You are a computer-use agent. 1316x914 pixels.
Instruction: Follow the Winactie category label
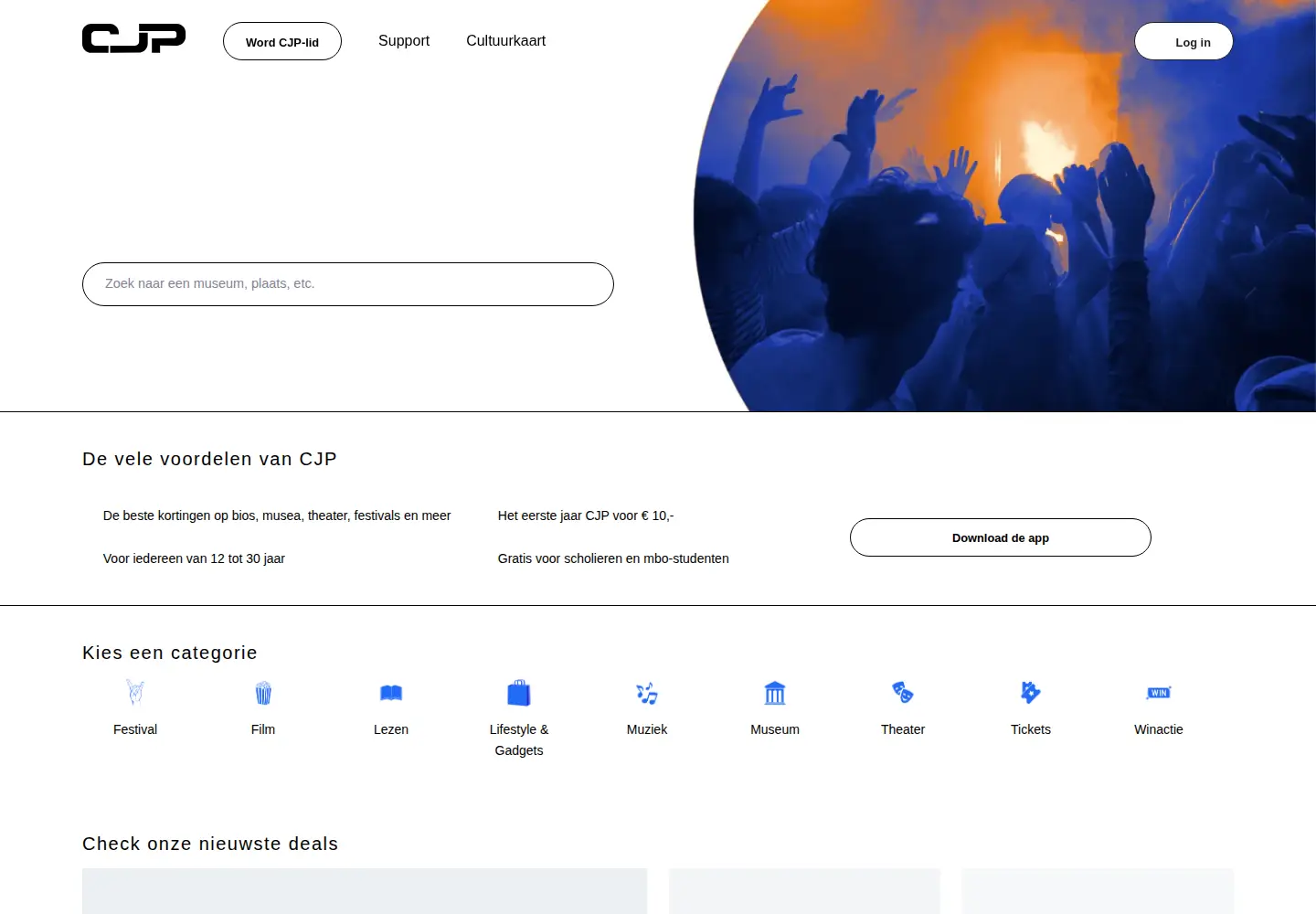[x=1159, y=729]
